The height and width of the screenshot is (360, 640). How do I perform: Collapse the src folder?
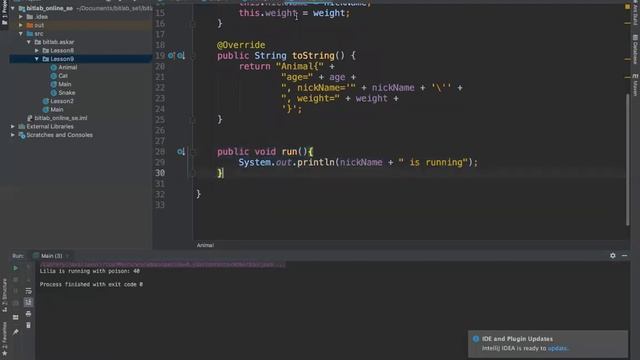(x=21, y=33)
